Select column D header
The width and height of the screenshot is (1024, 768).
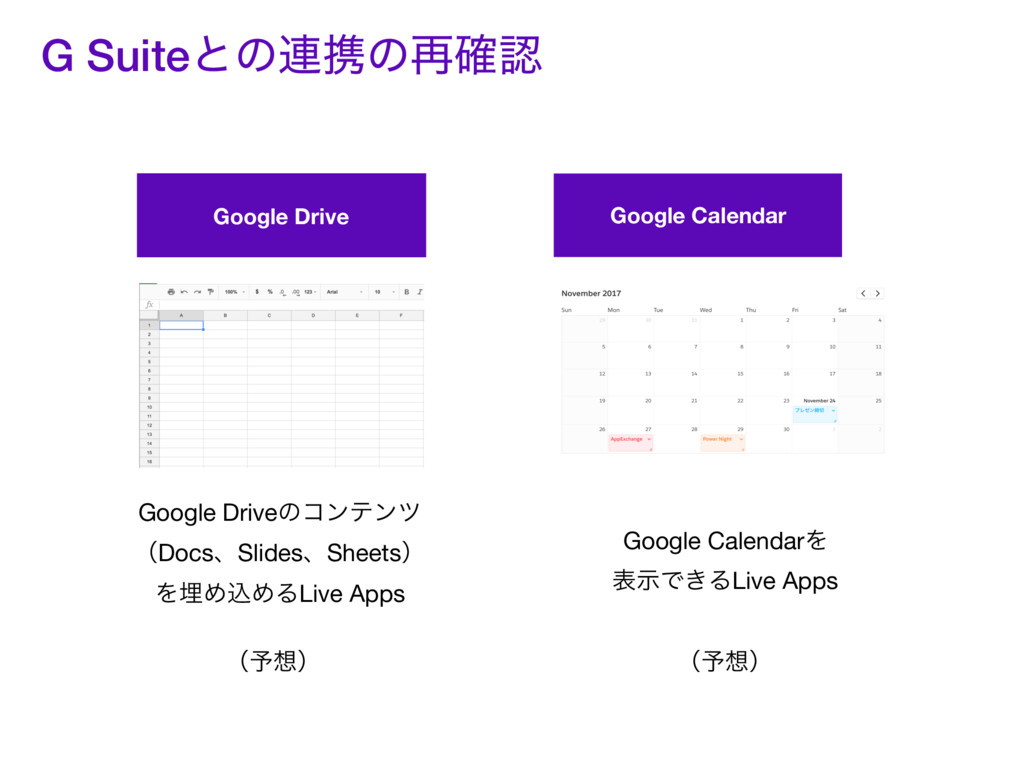coord(313,315)
